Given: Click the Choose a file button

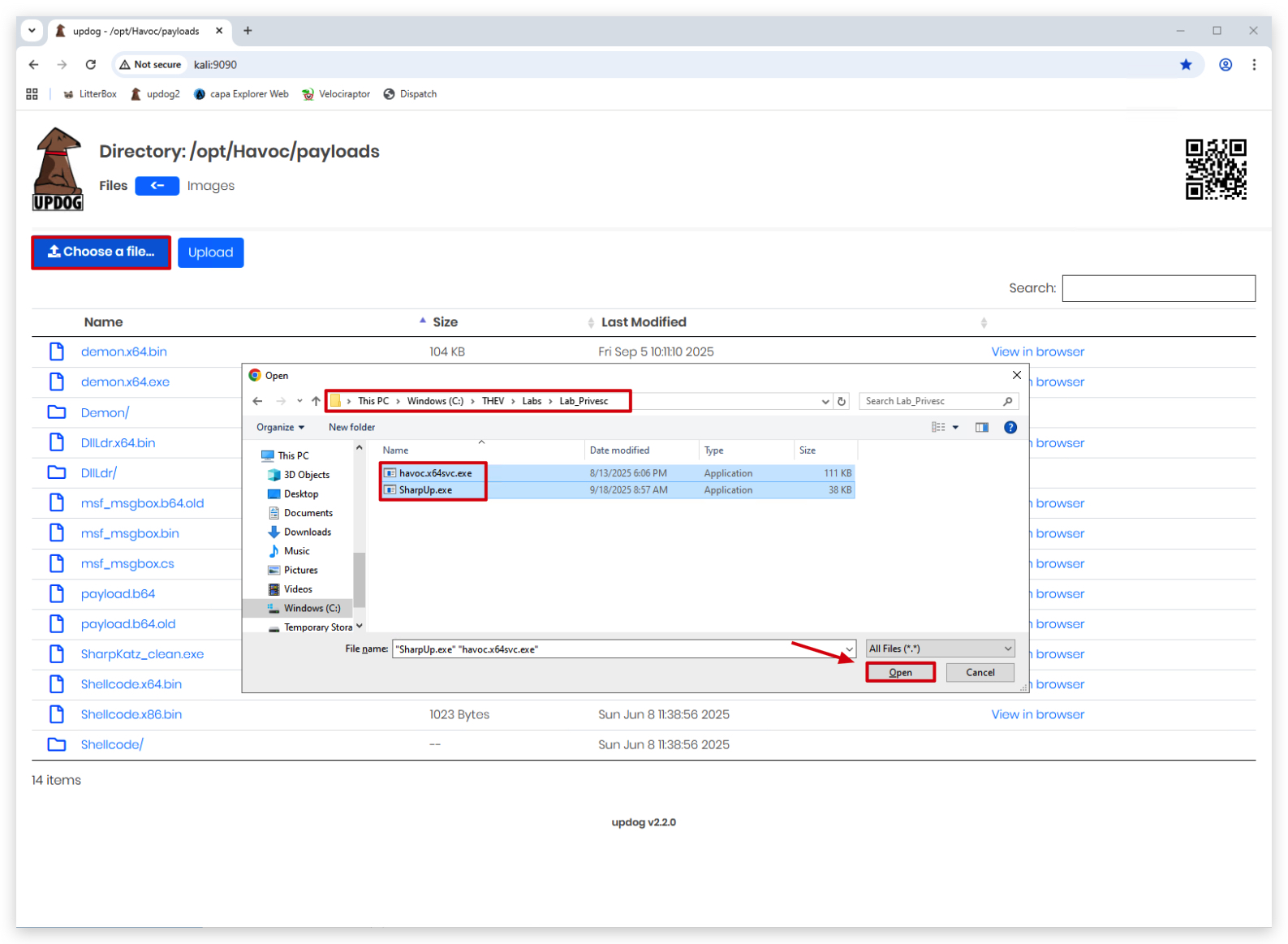Looking at the screenshot, I should tap(101, 252).
